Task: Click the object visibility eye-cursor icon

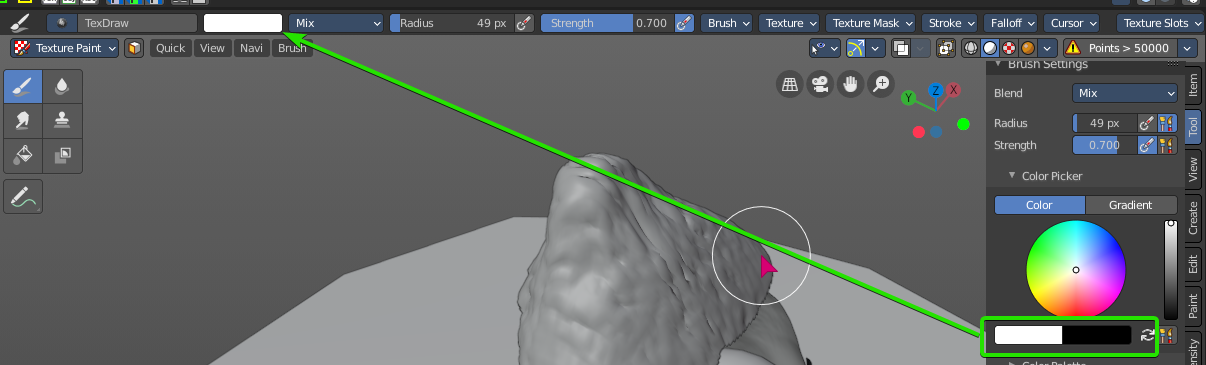Action: [x=819, y=48]
